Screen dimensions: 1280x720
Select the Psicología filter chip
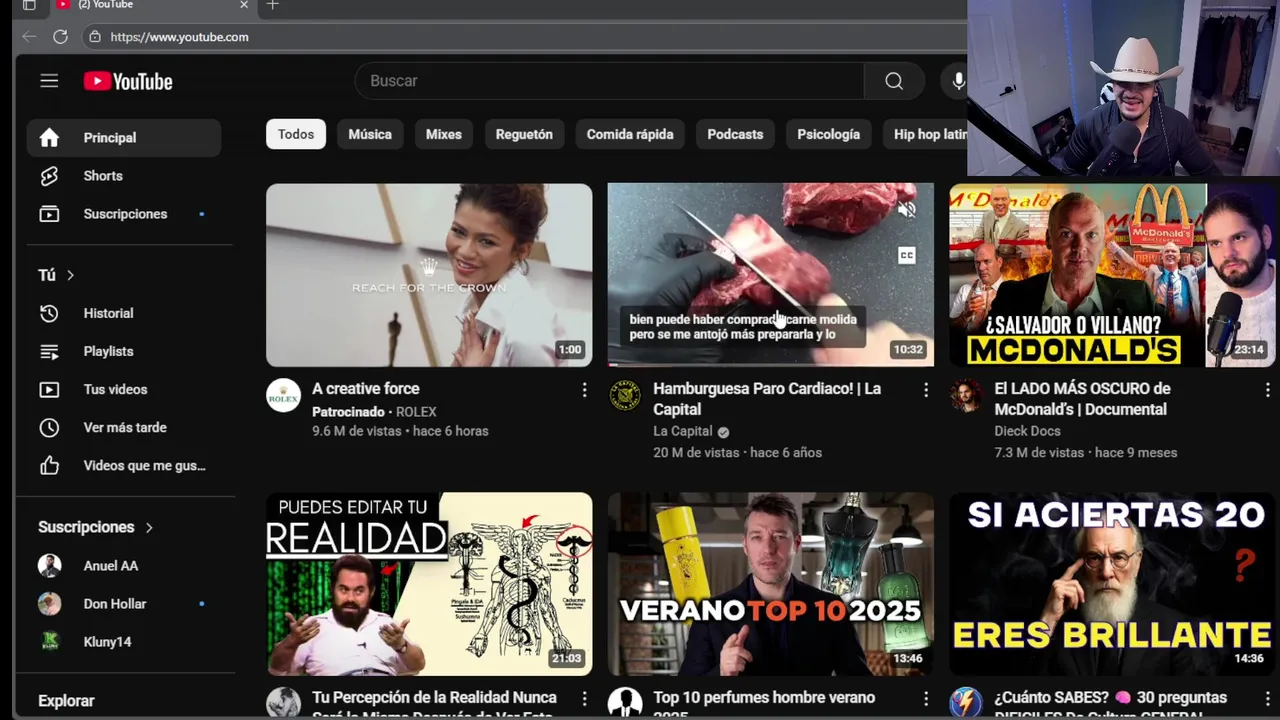[x=828, y=134]
